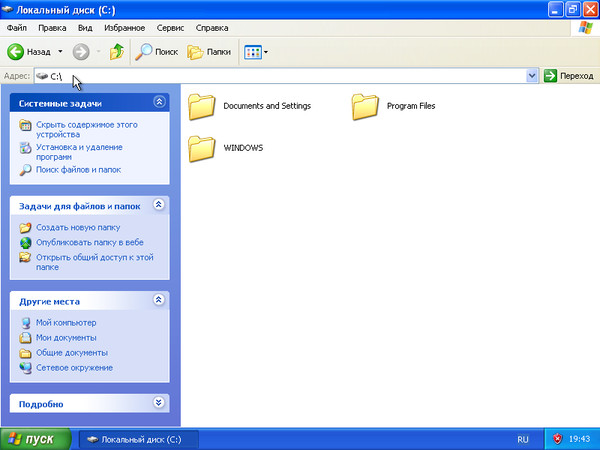Click the 19:43 clock in tray
This screenshot has width=600, height=450.
point(579,439)
